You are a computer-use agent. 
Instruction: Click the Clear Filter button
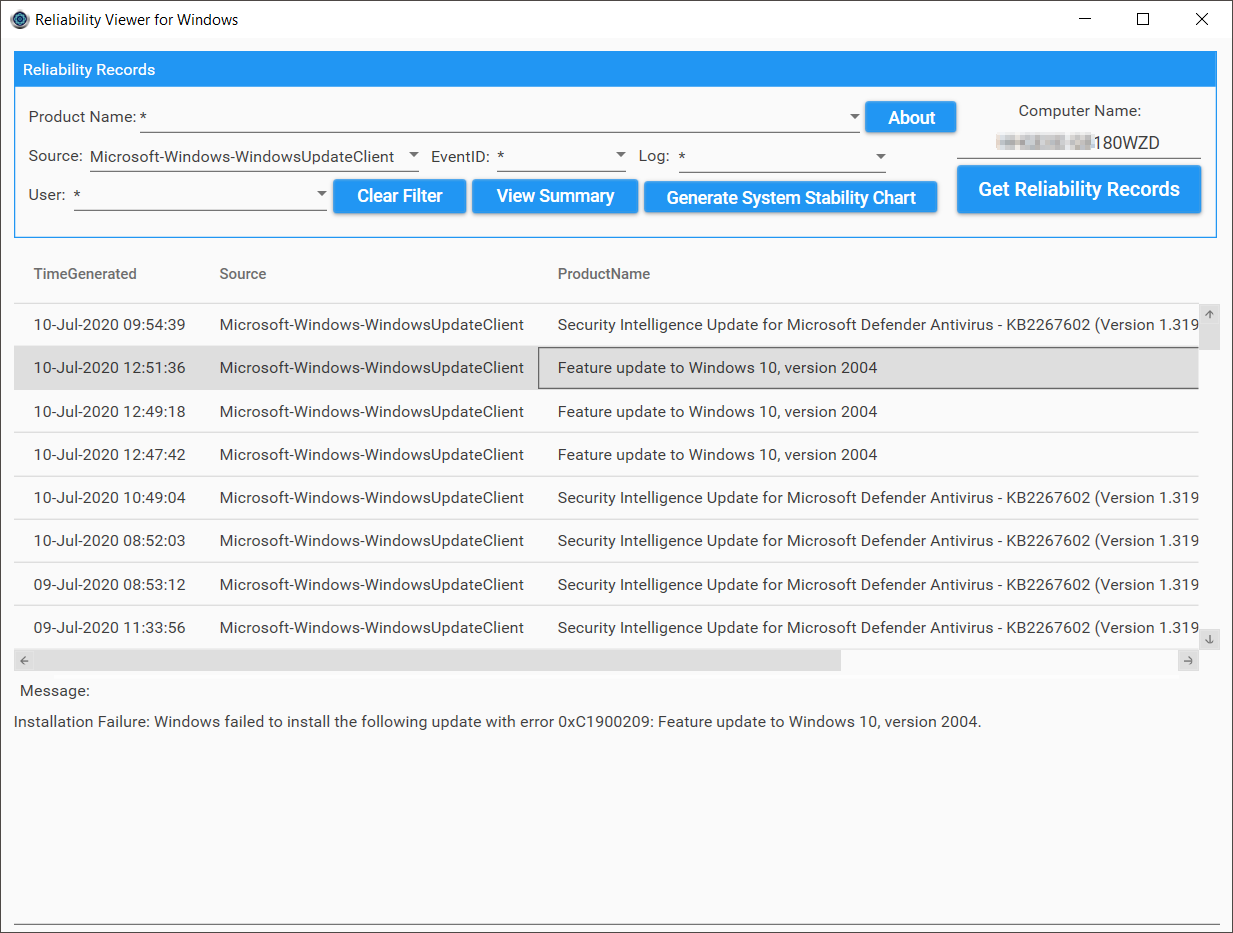(x=400, y=196)
